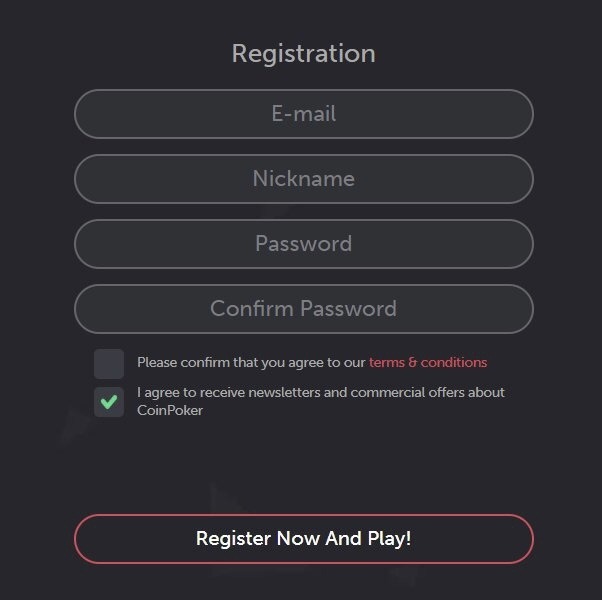This screenshot has width=602, height=600.
Task: Click the Password placeholder text
Action: [303, 244]
